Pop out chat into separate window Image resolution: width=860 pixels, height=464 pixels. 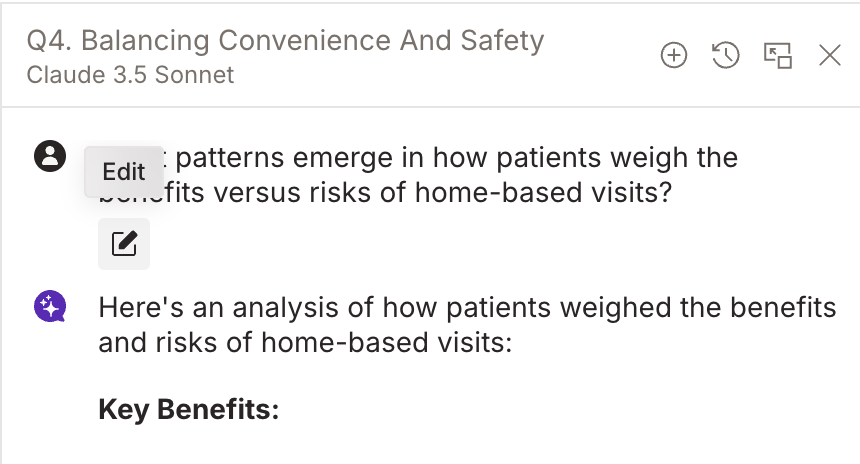point(778,56)
